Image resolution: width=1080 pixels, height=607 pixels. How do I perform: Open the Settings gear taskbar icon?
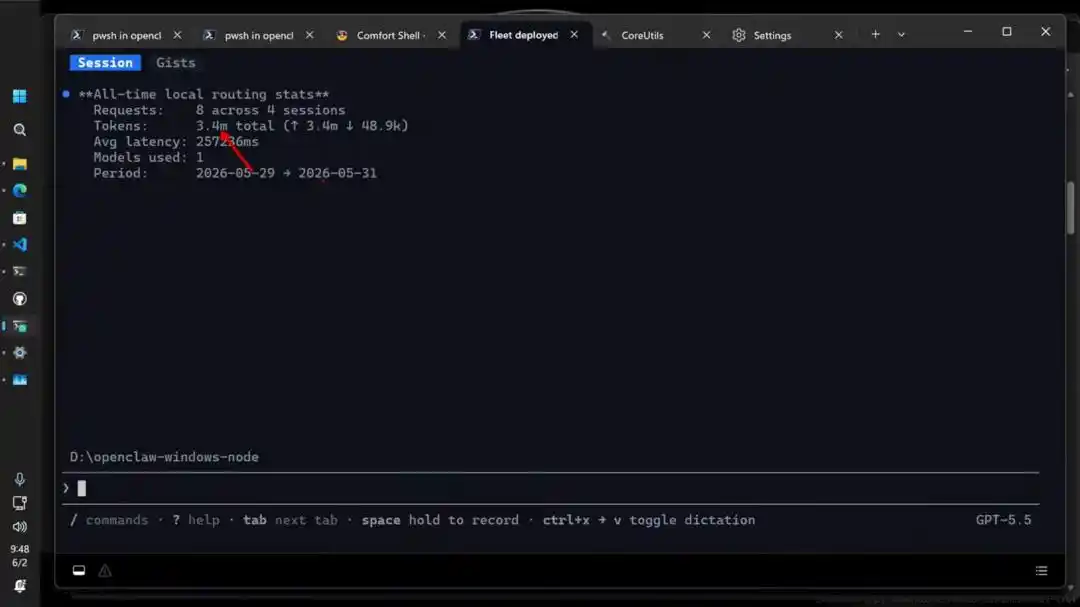click(x=19, y=353)
